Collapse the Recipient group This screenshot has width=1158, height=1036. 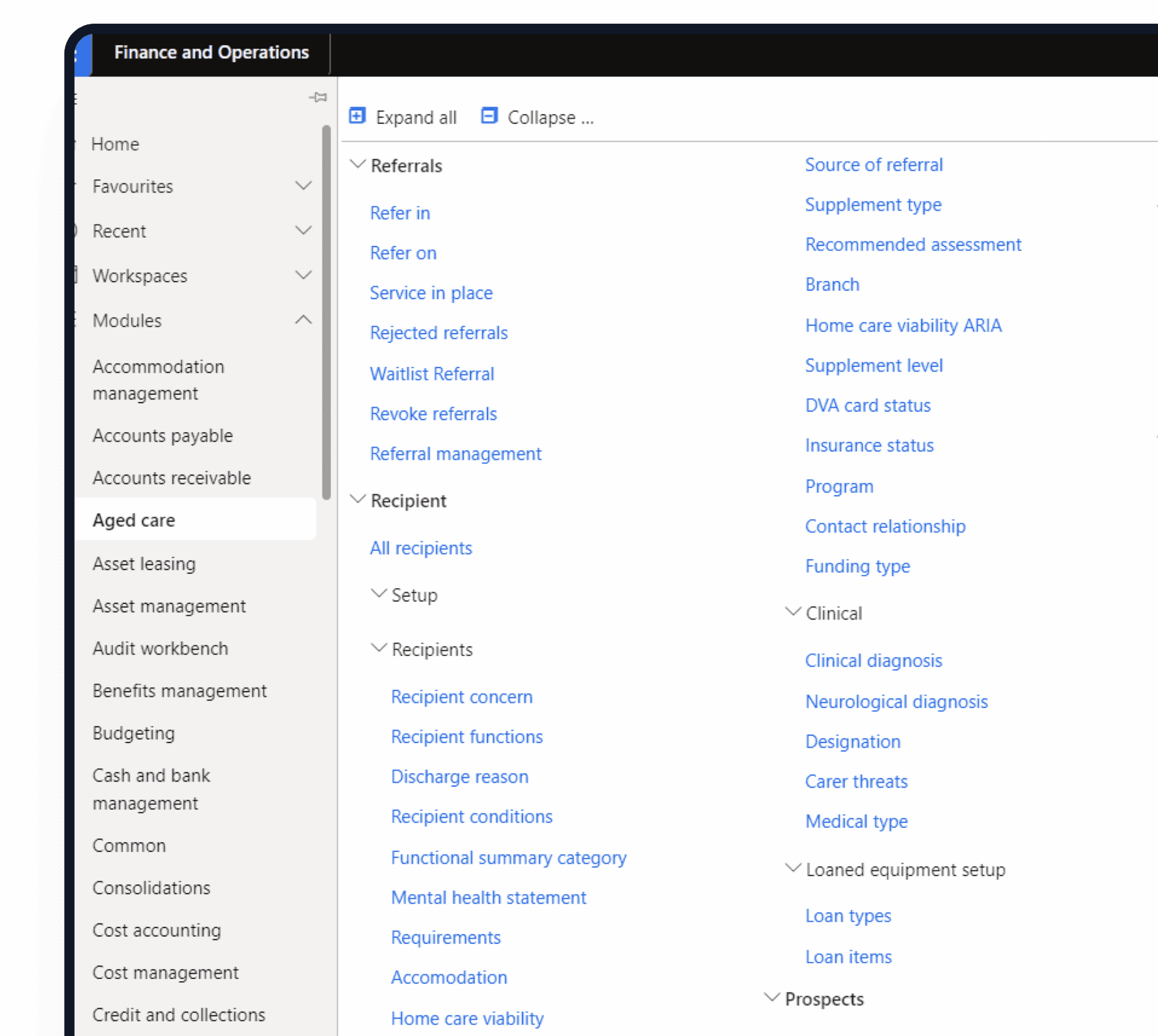pos(357,499)
